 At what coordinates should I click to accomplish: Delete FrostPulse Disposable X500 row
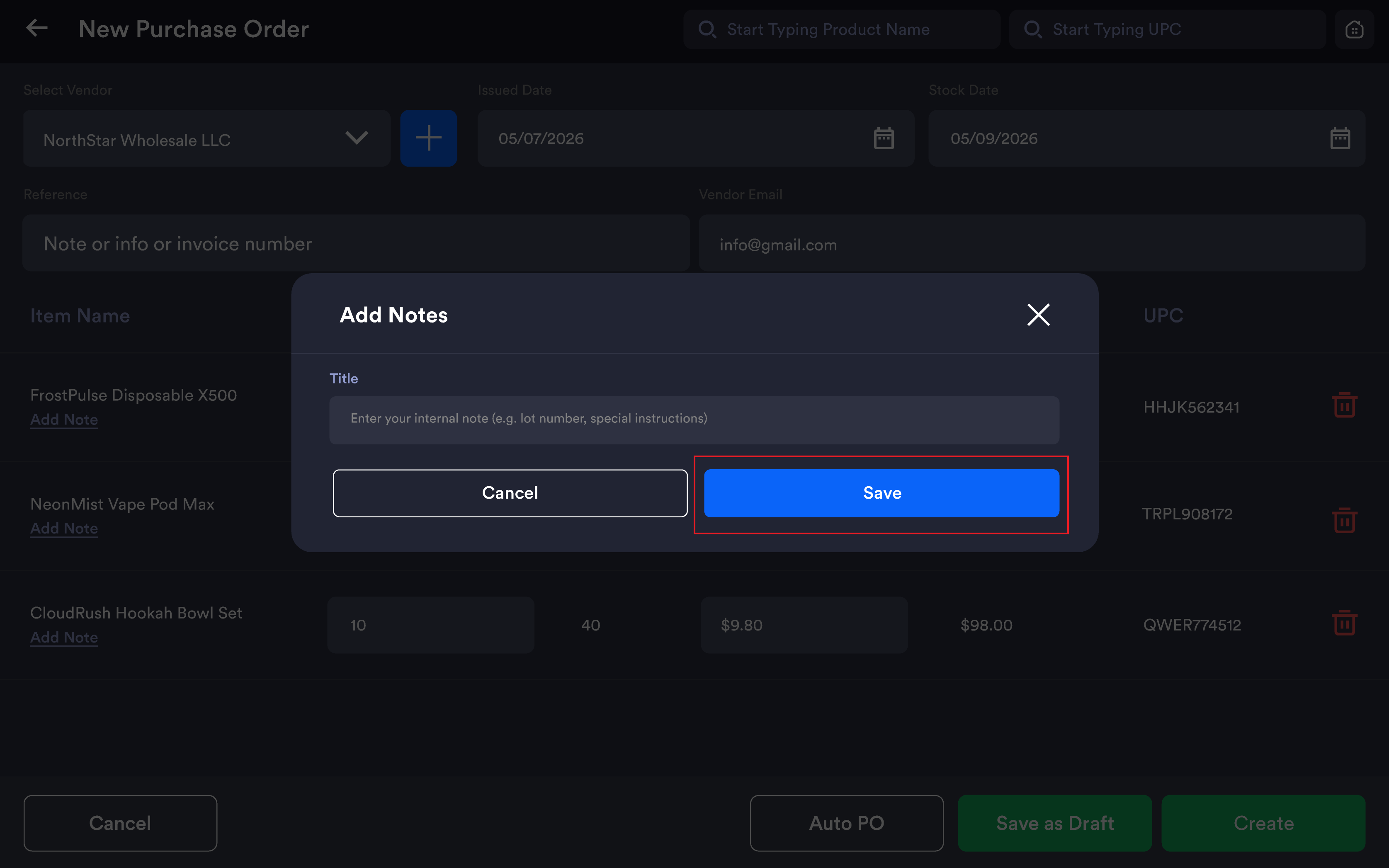tap(1344, 405)
